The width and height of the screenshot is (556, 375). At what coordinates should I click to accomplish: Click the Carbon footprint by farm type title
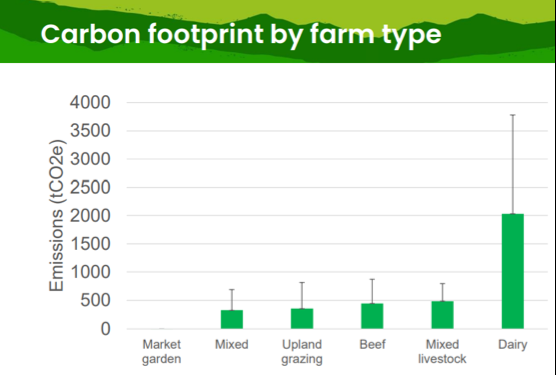[241, 34]
